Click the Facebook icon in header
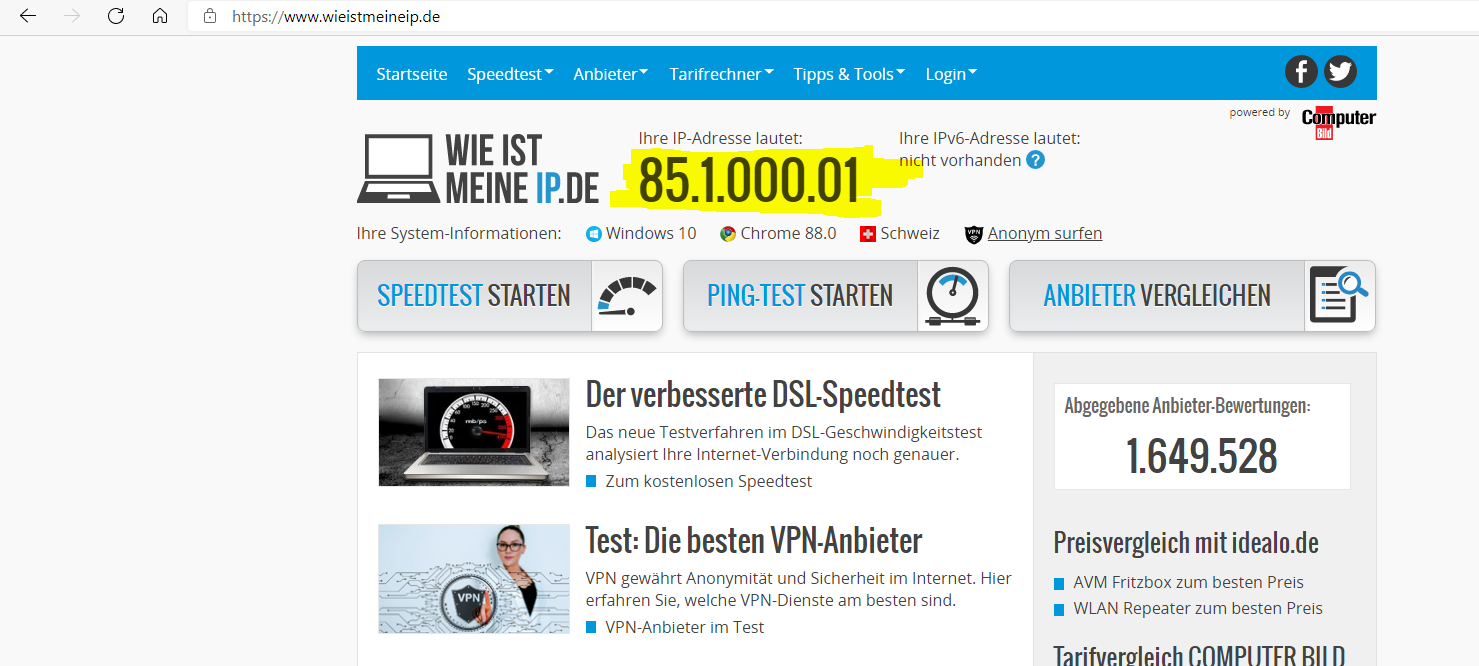1479x666 pixels. coord(1301,72)
